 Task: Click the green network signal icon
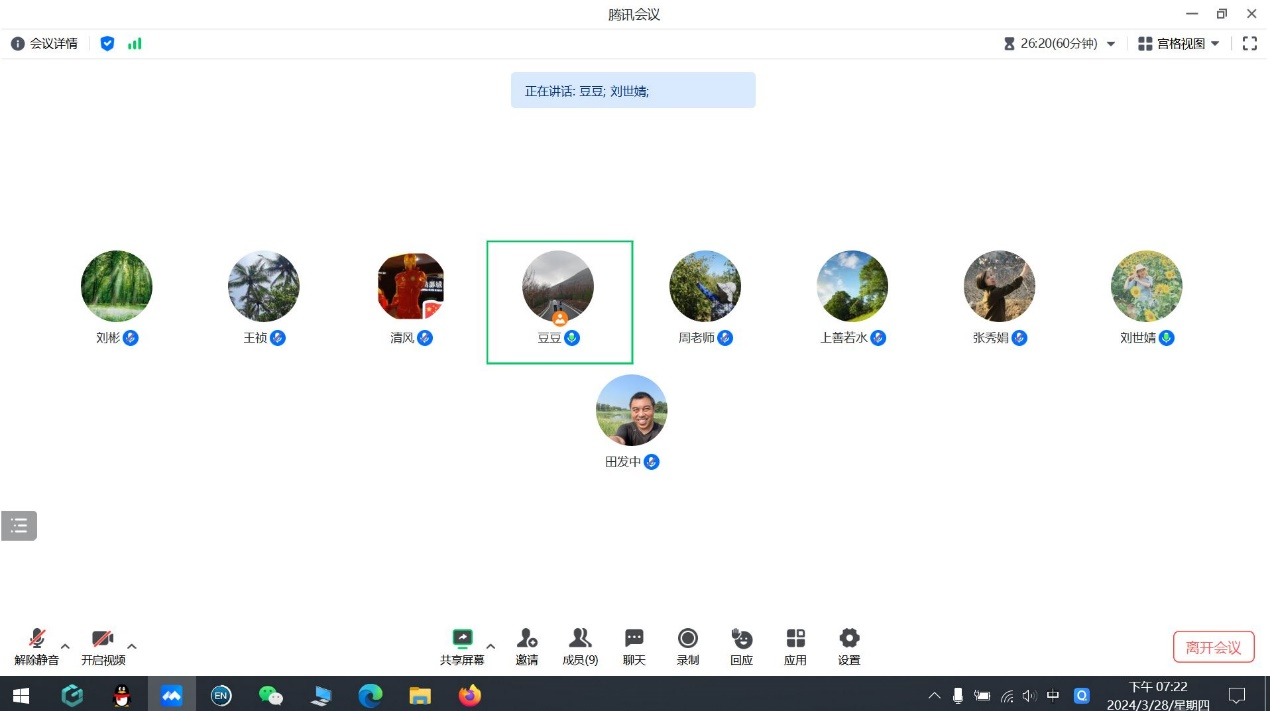point(135,44)
